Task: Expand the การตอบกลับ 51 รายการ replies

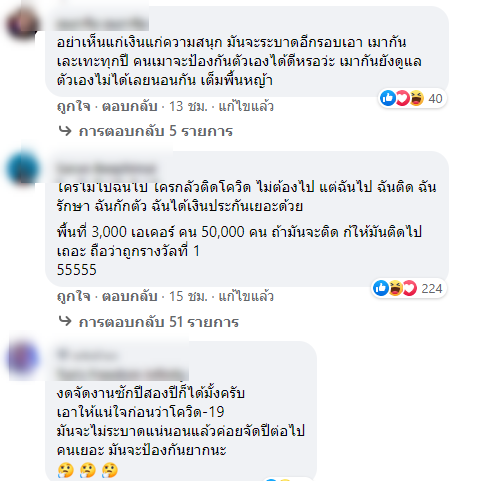Action: tap(159, 322)
